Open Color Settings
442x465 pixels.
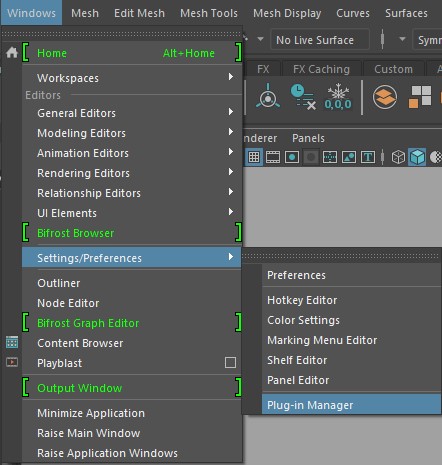[x=351, y=320]
